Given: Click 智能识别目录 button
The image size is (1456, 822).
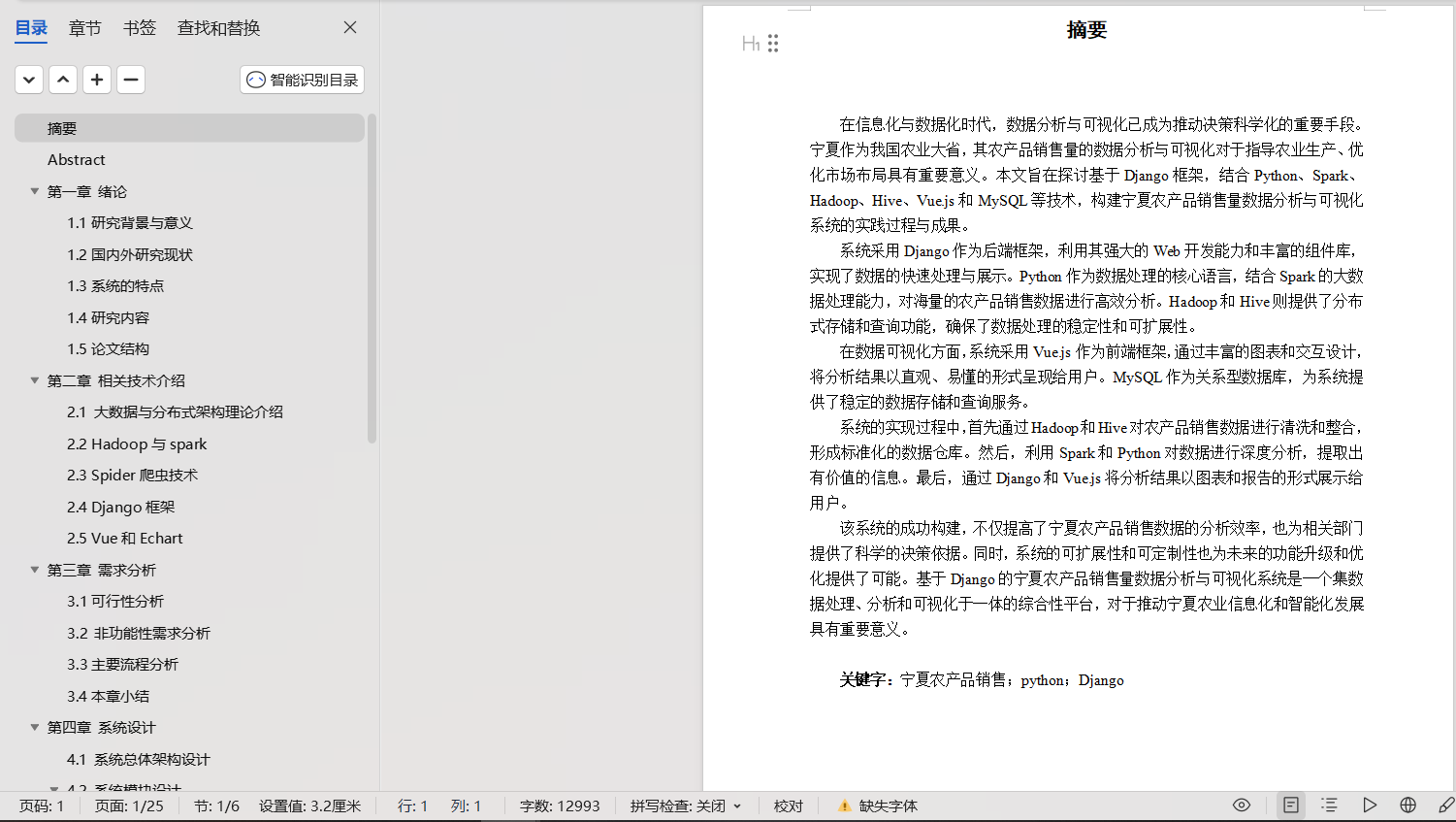Looking at the screenshot, I should [x=302, y=80].
